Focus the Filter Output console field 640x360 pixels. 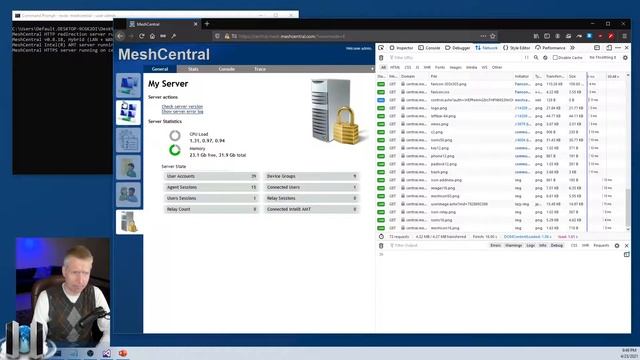coord(437,246)
